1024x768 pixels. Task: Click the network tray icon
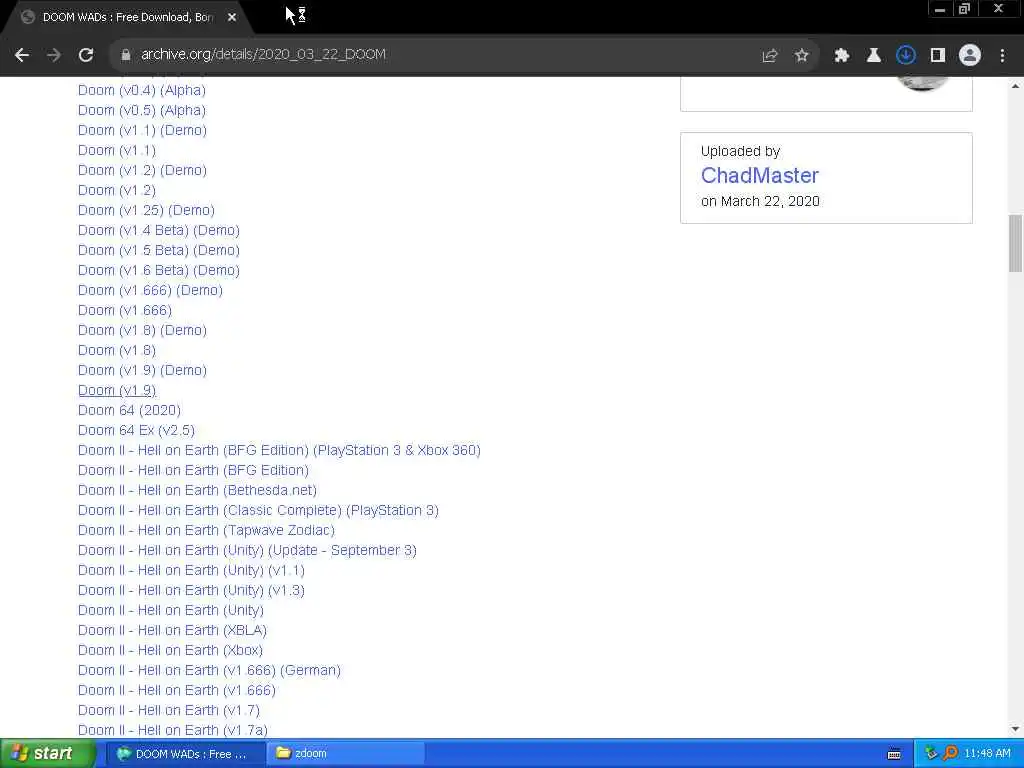[932, 754]
